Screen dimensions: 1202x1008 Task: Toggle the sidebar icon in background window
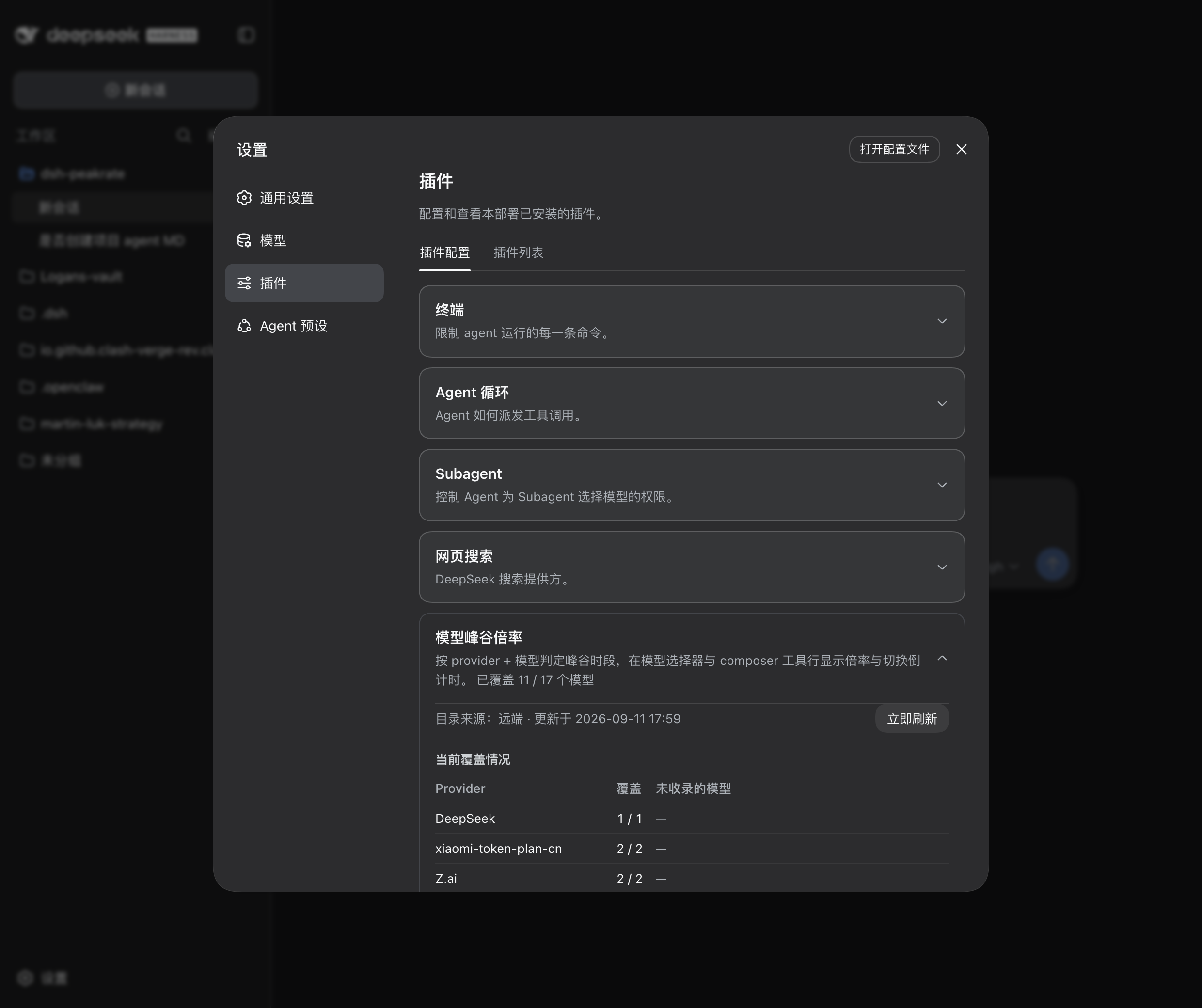[247, 35]
